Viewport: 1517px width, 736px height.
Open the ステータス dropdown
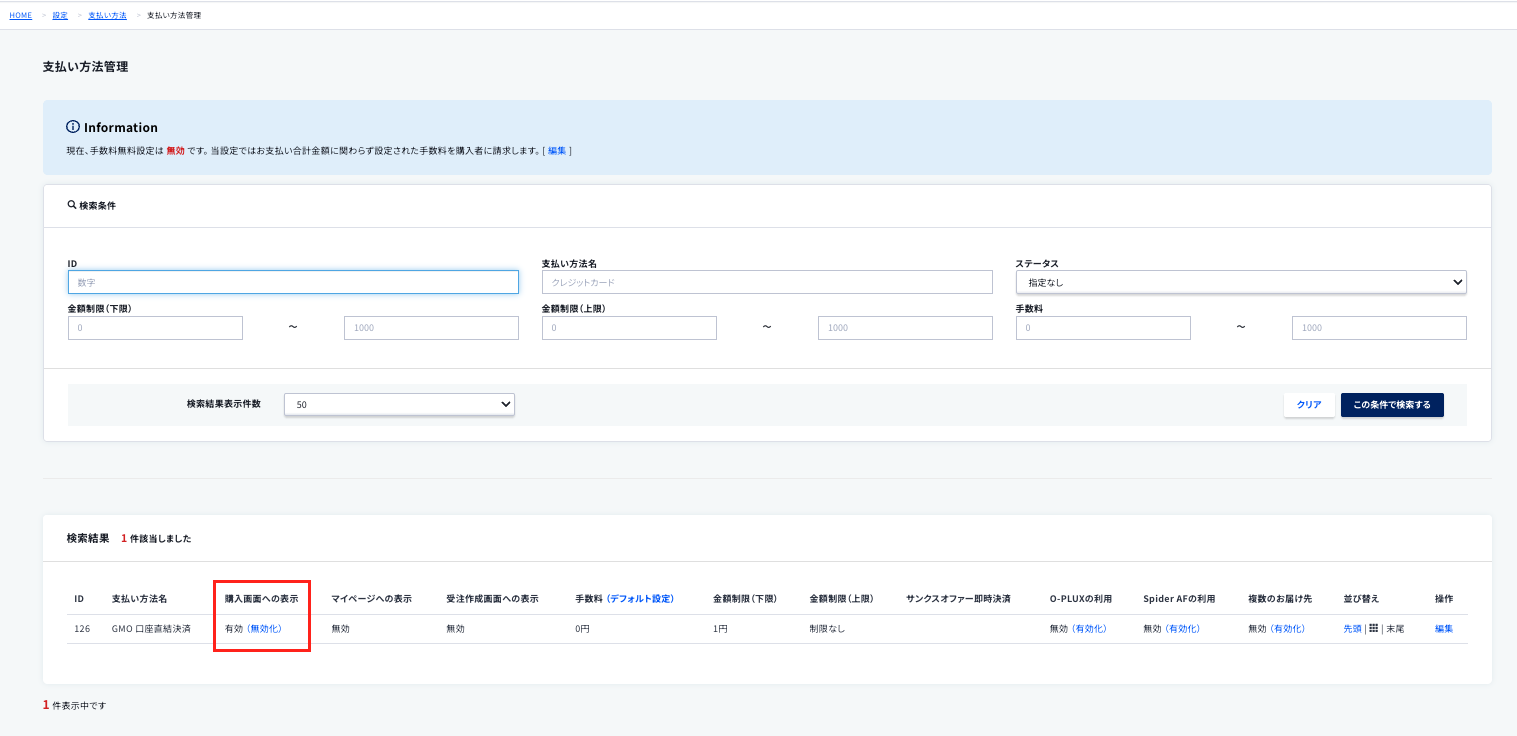pos(1241,282)
